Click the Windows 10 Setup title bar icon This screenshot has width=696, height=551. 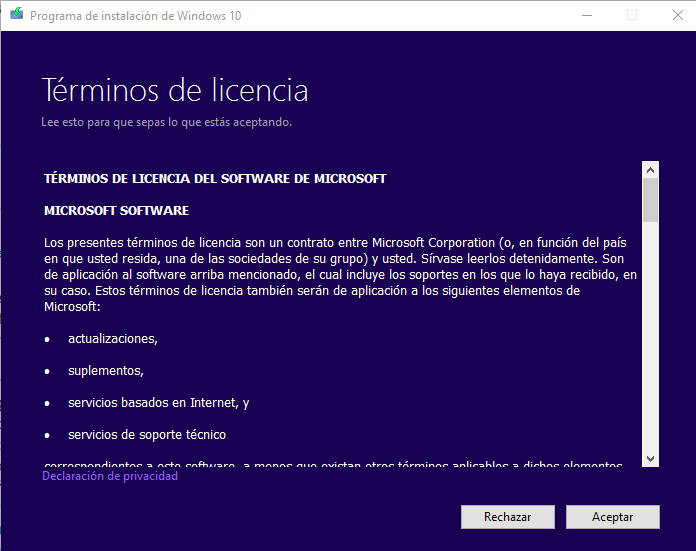16,14
